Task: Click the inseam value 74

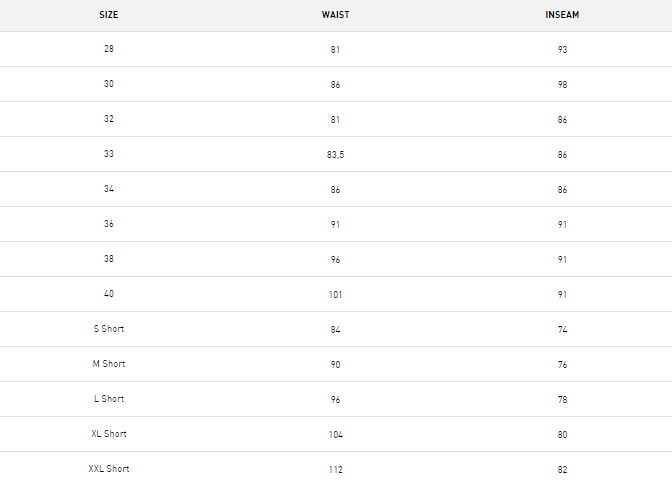Action: click(562, 330)
